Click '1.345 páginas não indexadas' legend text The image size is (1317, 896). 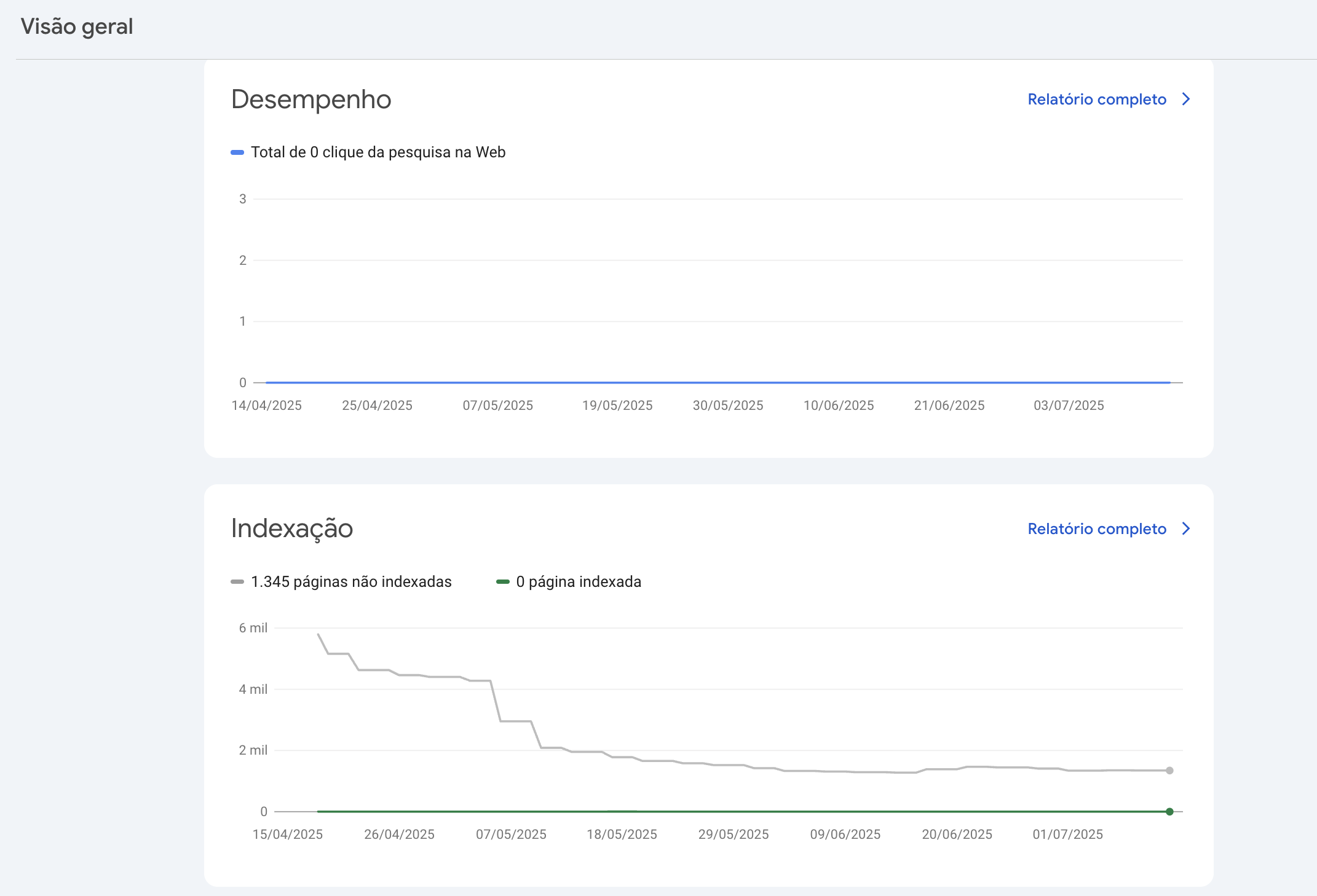351,582
